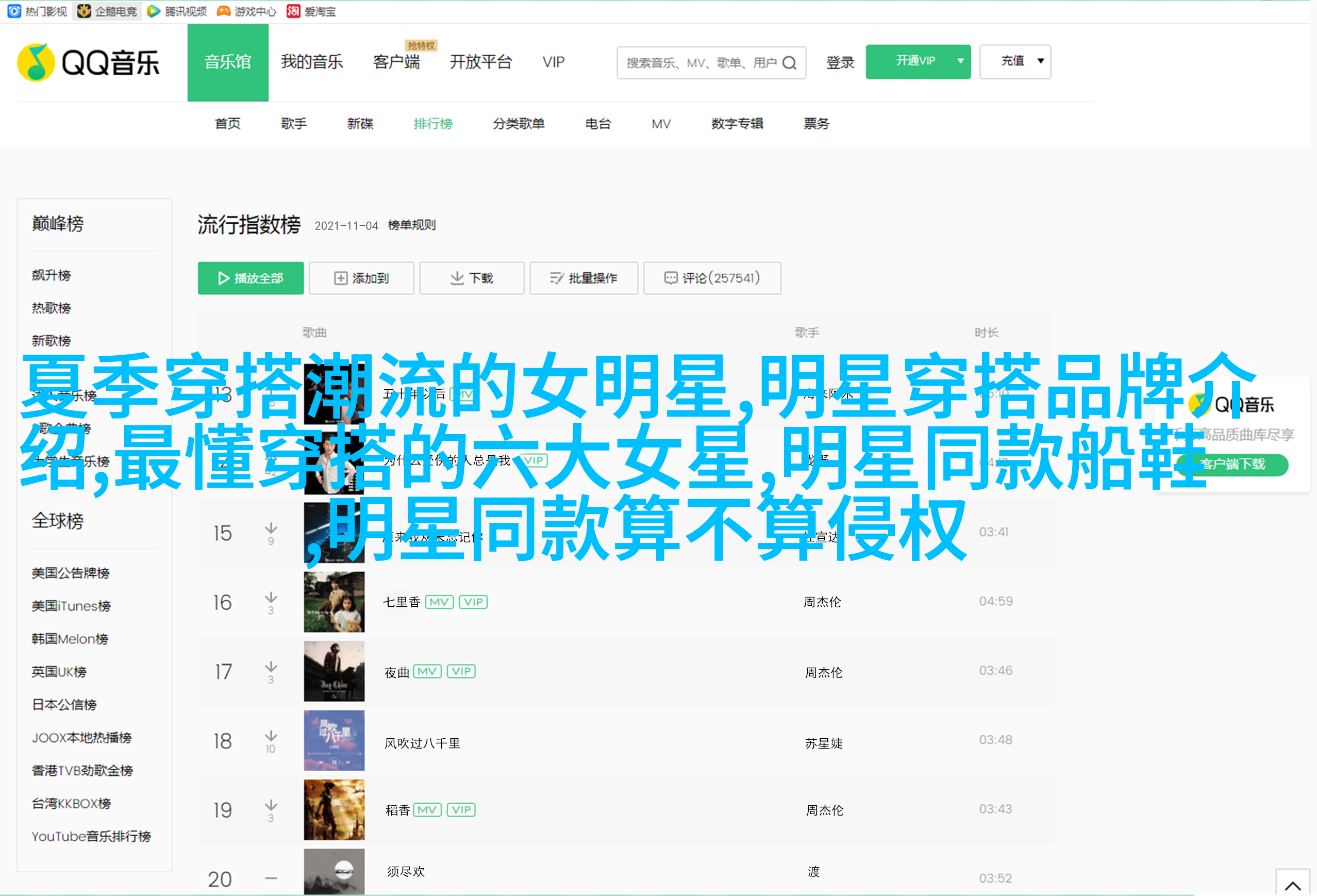1317x896 pixels.
Task: Open 英国UK榜 chart
Action: (x=59, y=672)
